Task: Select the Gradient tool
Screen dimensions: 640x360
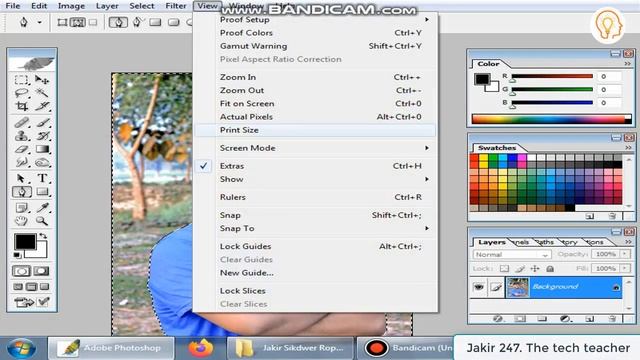Action: (x=42, y=149)
